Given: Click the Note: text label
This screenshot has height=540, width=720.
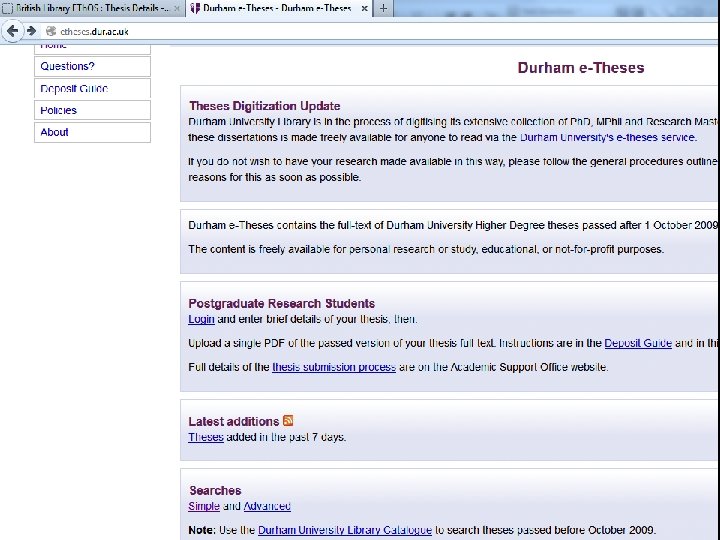Looking at the screenshot, I should click(201, 530).
